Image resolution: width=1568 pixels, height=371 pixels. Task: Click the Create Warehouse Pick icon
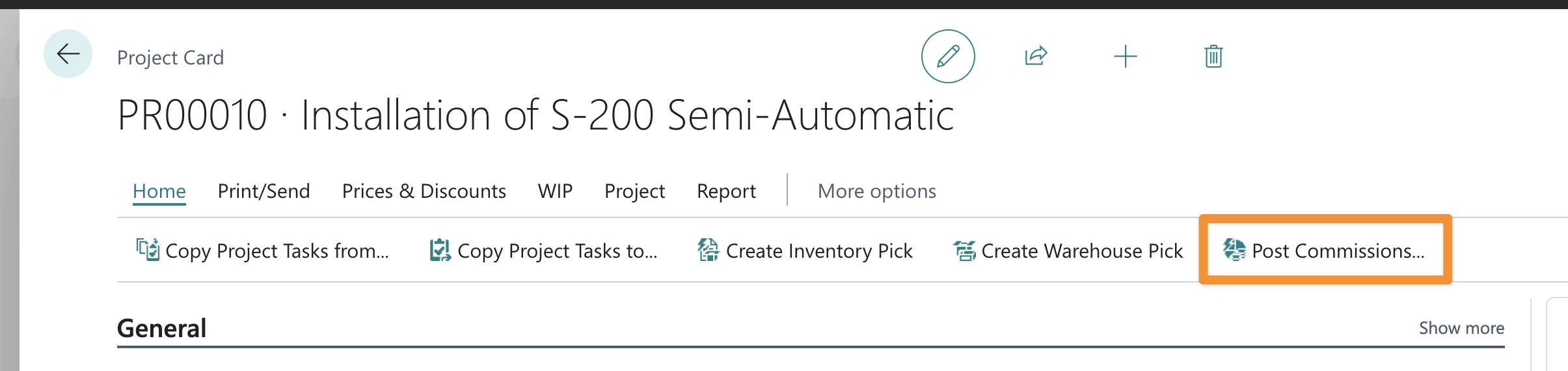964,250
